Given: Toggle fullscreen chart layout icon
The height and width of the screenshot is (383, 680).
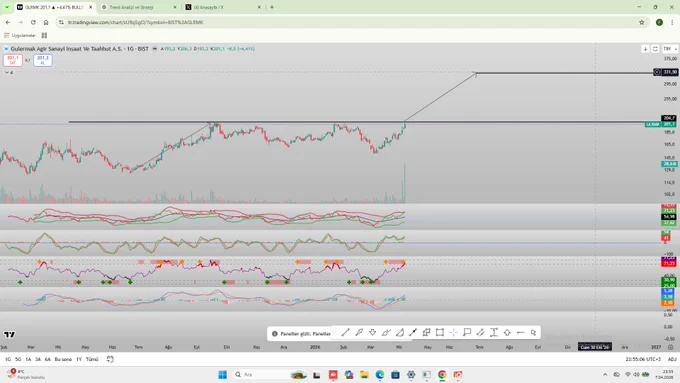Looking at the screenshot, I should click(655, 49).
